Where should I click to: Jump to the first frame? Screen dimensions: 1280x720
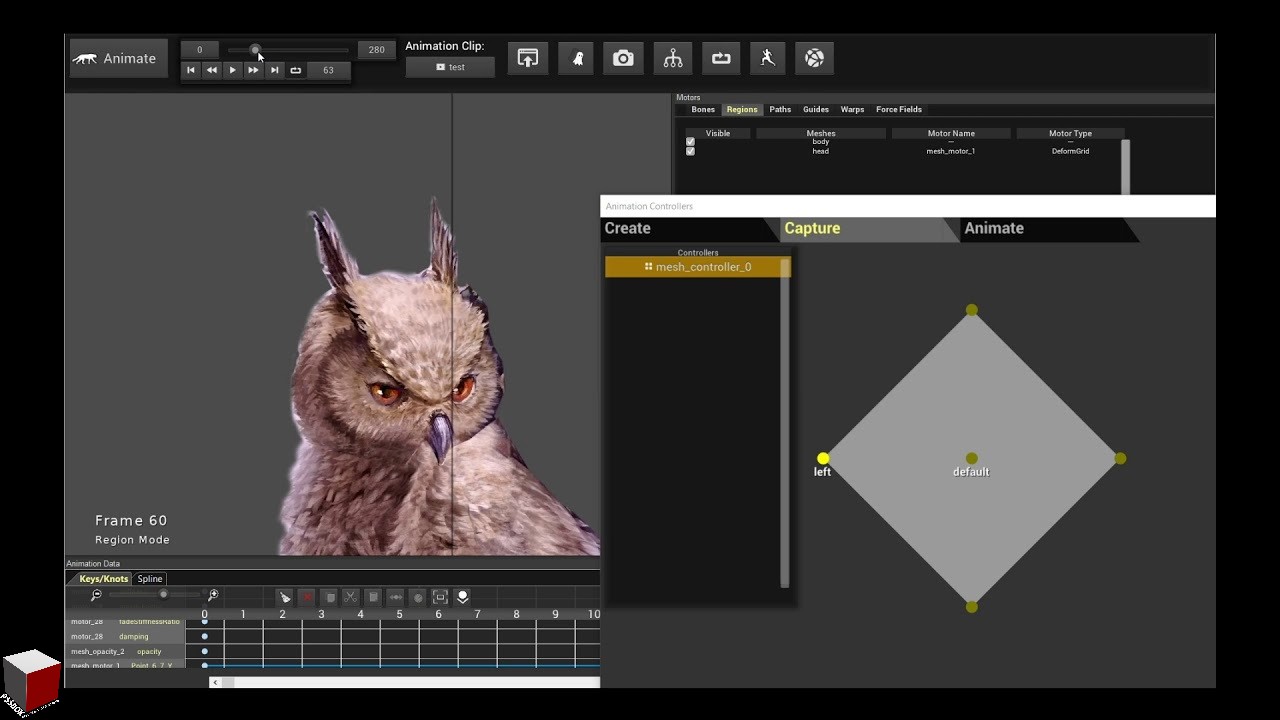191,70
